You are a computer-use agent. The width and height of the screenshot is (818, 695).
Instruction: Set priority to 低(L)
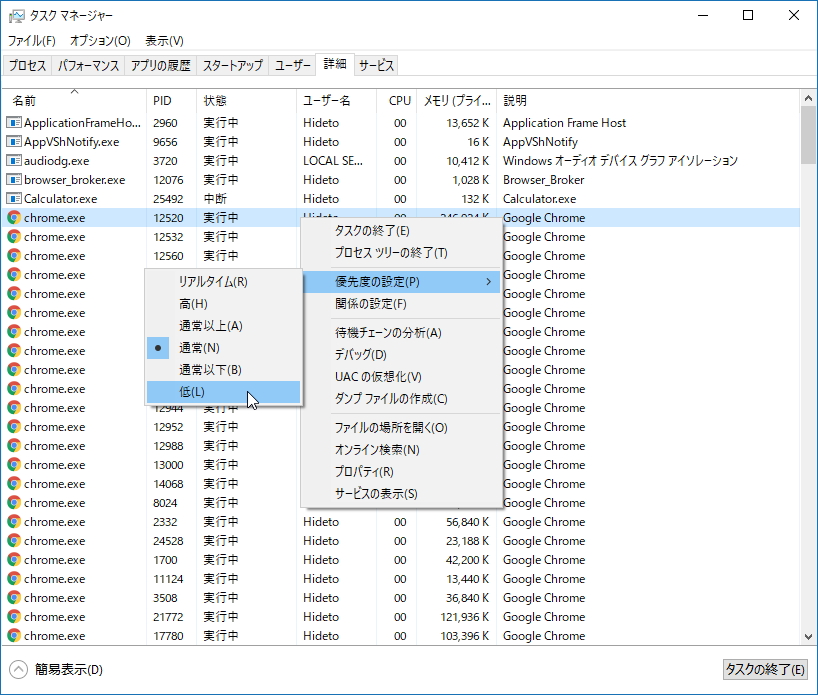(223, 392)
